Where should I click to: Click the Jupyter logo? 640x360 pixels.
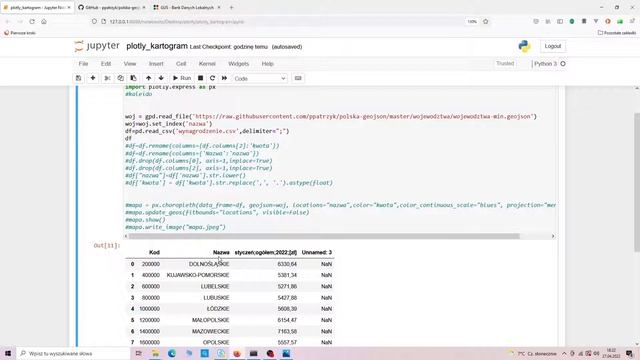coord(97,46)
